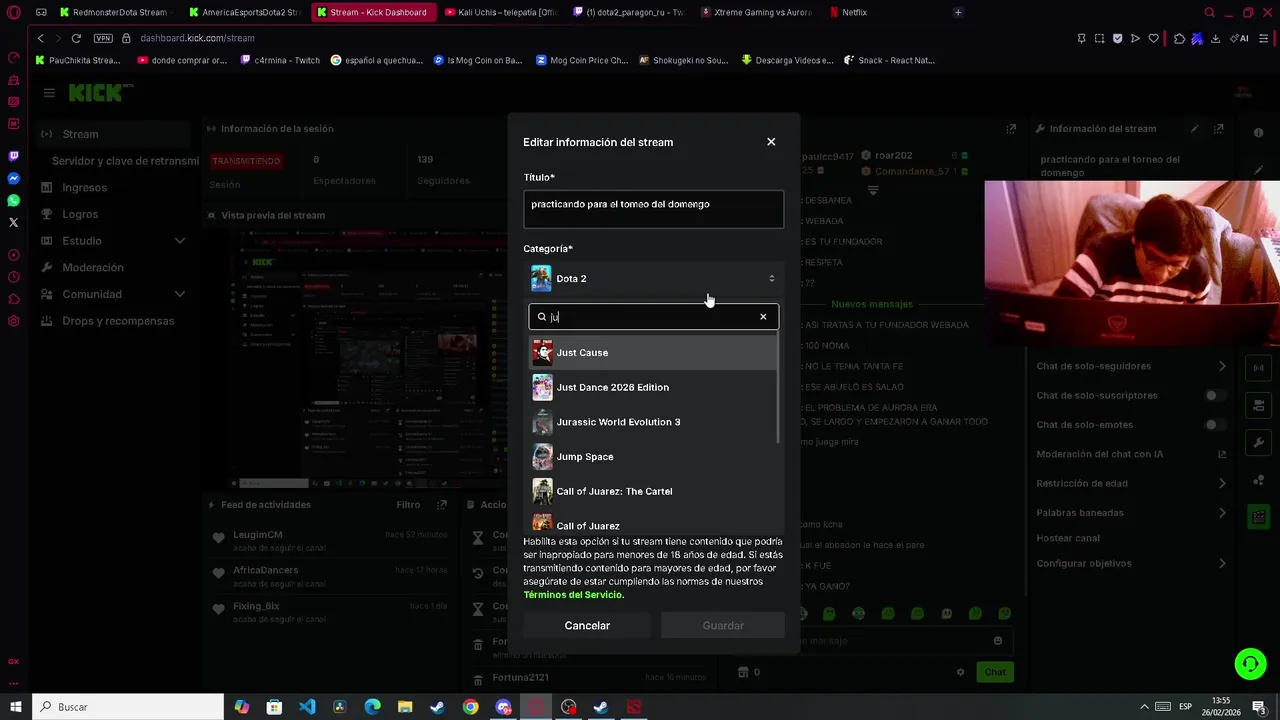Viewport: 1280px width, 720px height.
Task: Open the Términos del Servicio link
Action: coord(573,595)
